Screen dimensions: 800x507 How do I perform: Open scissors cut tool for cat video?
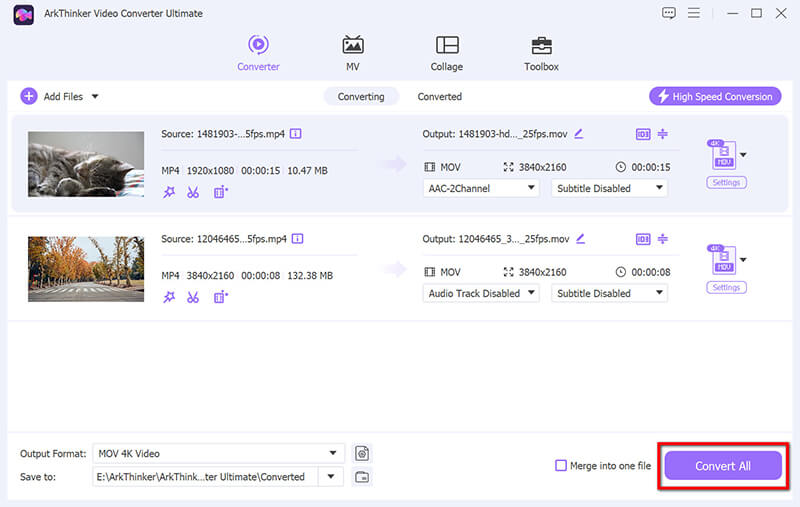coord(192,192)
